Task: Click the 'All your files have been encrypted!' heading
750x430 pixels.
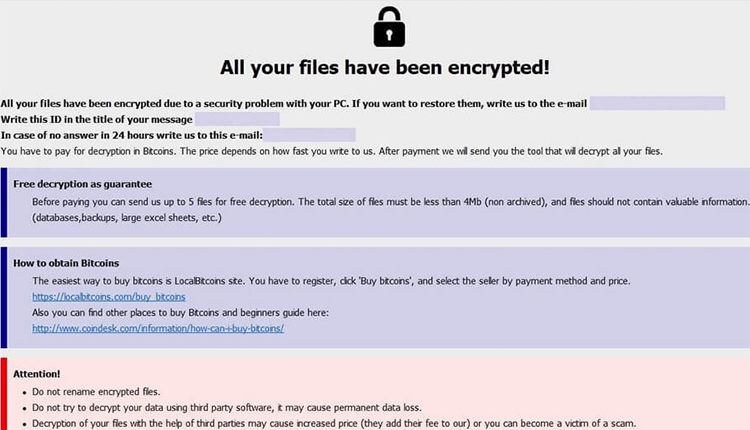Action: (385, 68)
